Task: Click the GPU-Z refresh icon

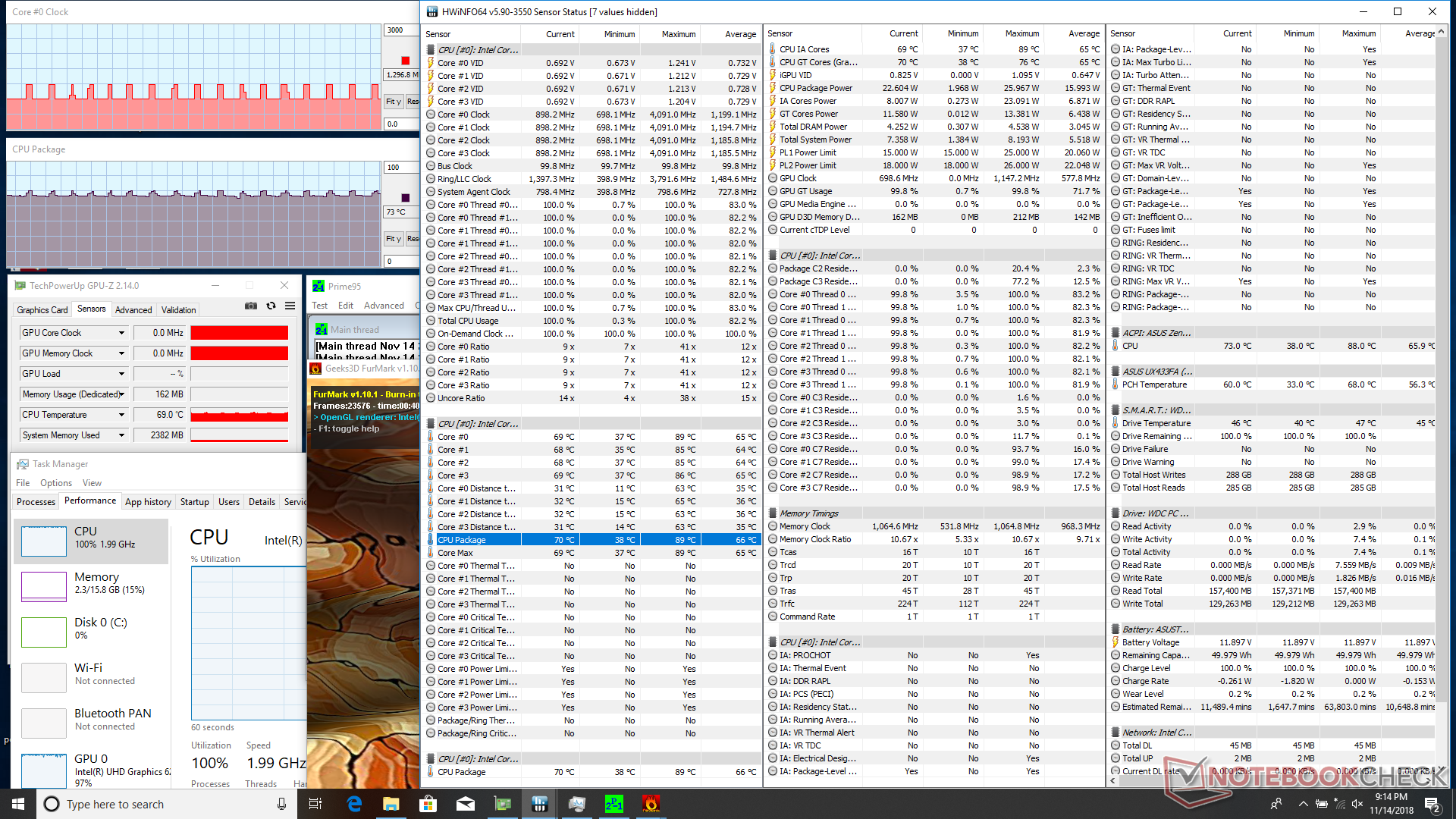Action: pyautogui.click(x=271, y=306)
